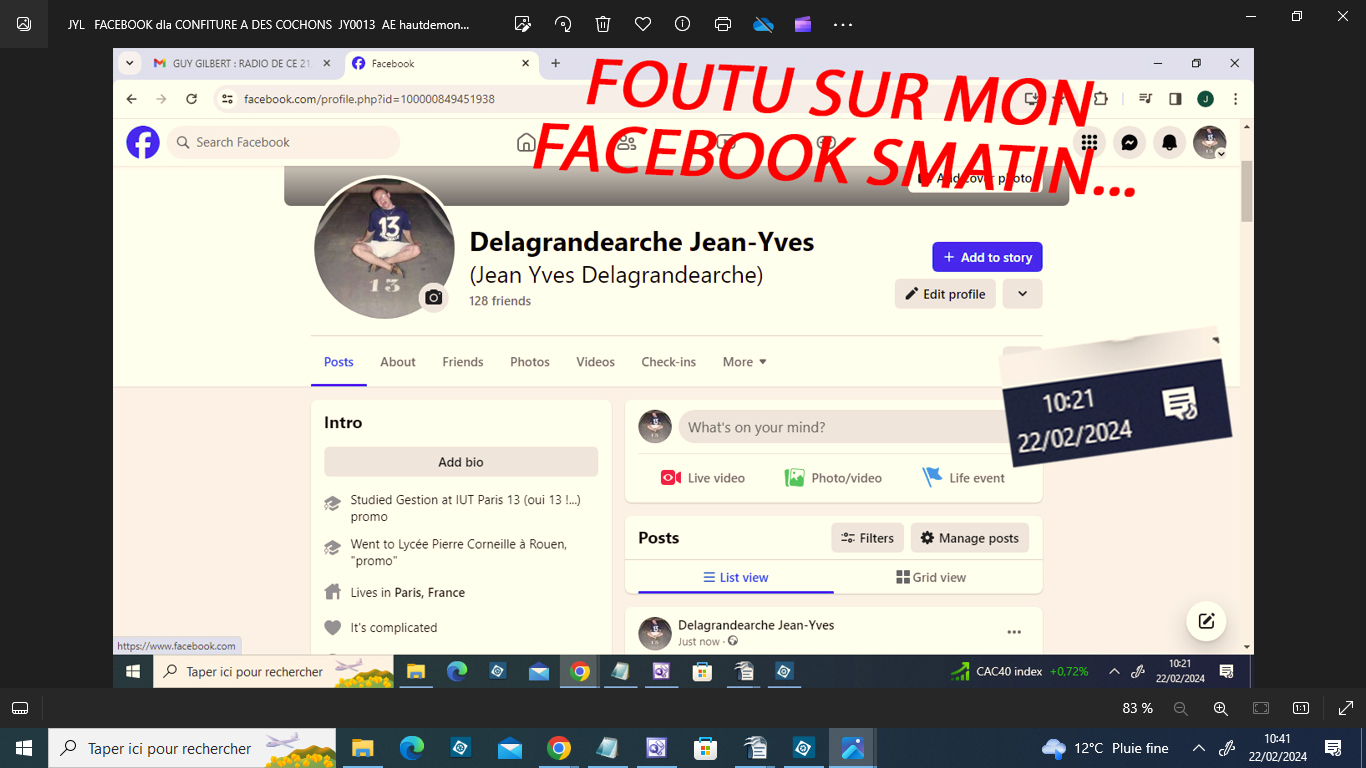
Task: Click the pictured Filters button under Posts
Action: pyautogui.click(x=868, y=538)
